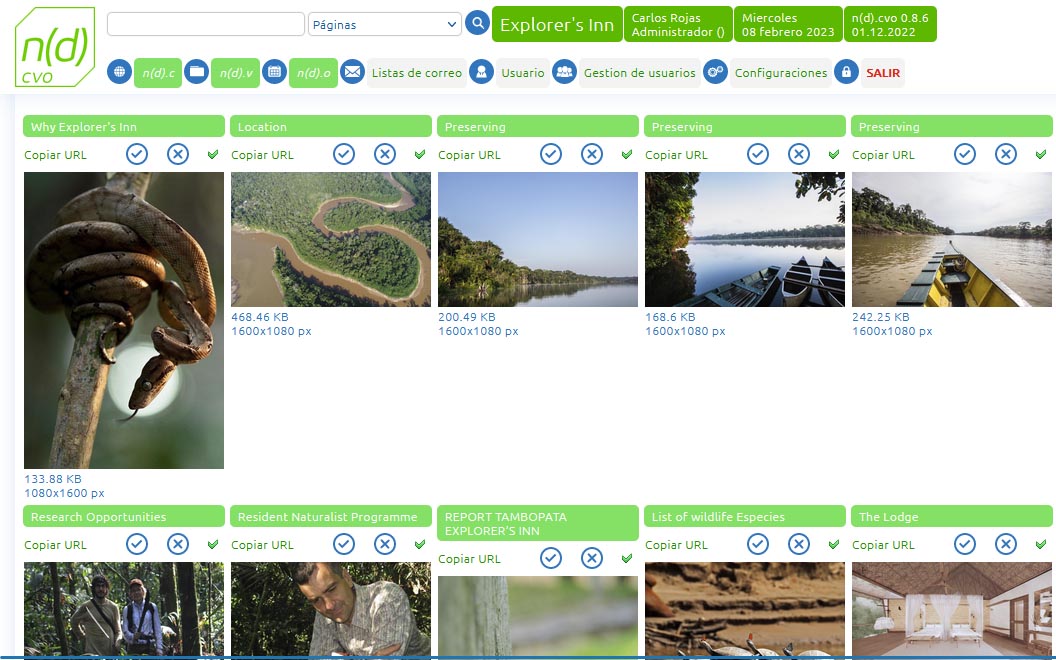Click the check circle on REPORT TAMBOPATA card

coord(550,558)
